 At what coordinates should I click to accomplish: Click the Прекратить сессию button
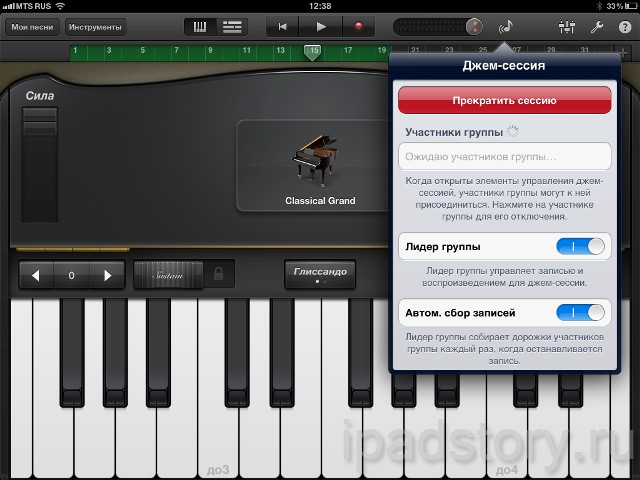pyautogui.click(x=504, y=100)
